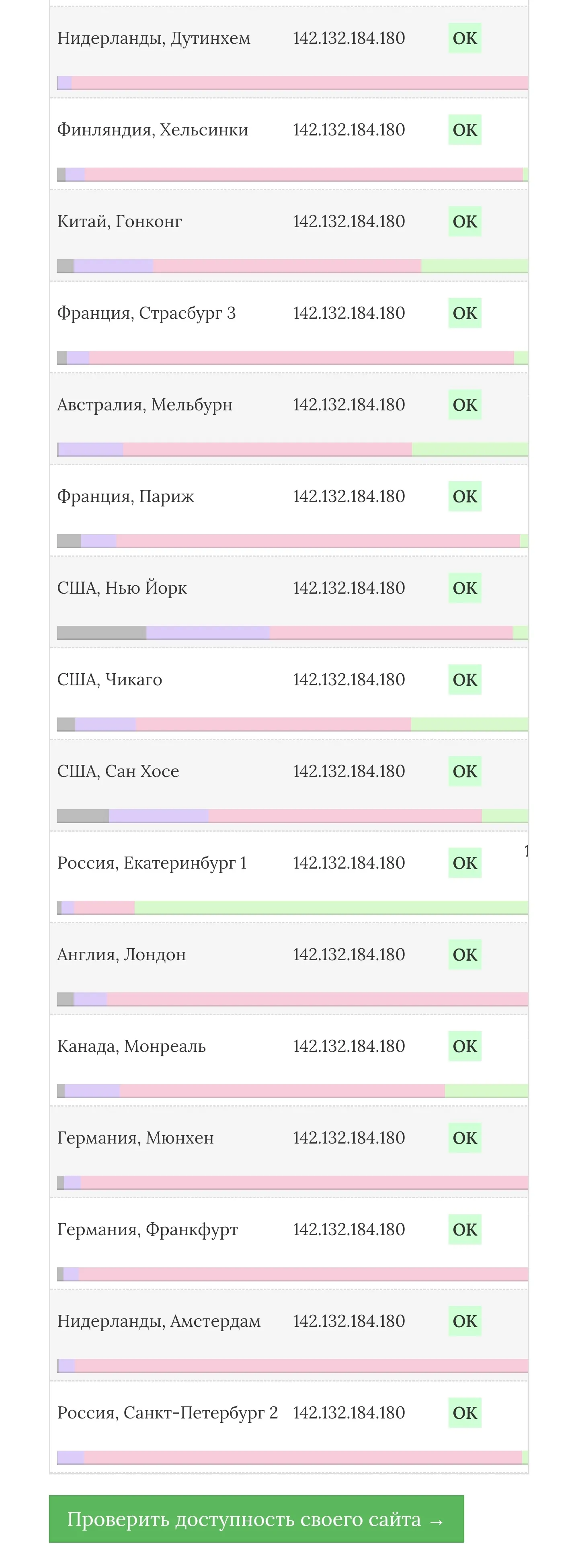
Task: Click the pink bar under Германия, Франкфурт
Action: coord(303,1274)
